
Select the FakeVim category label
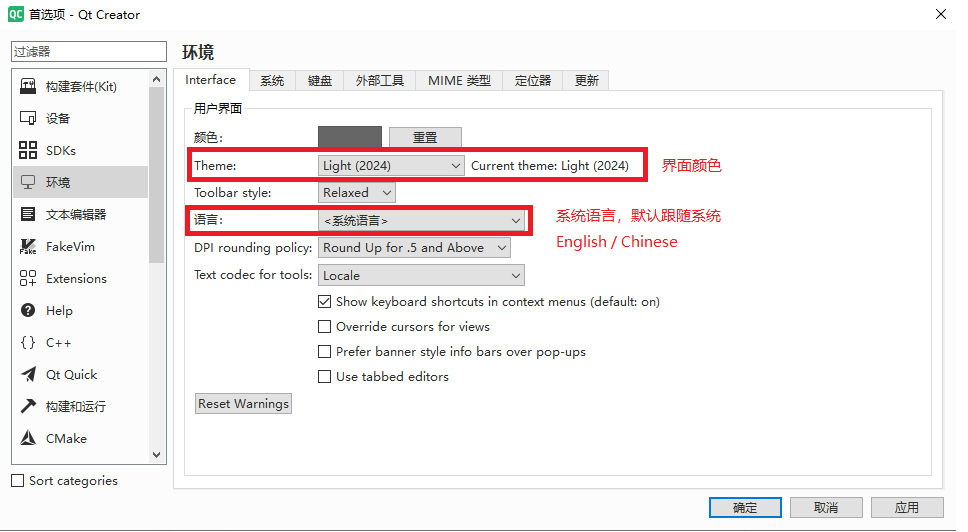(x=70, y=246)
